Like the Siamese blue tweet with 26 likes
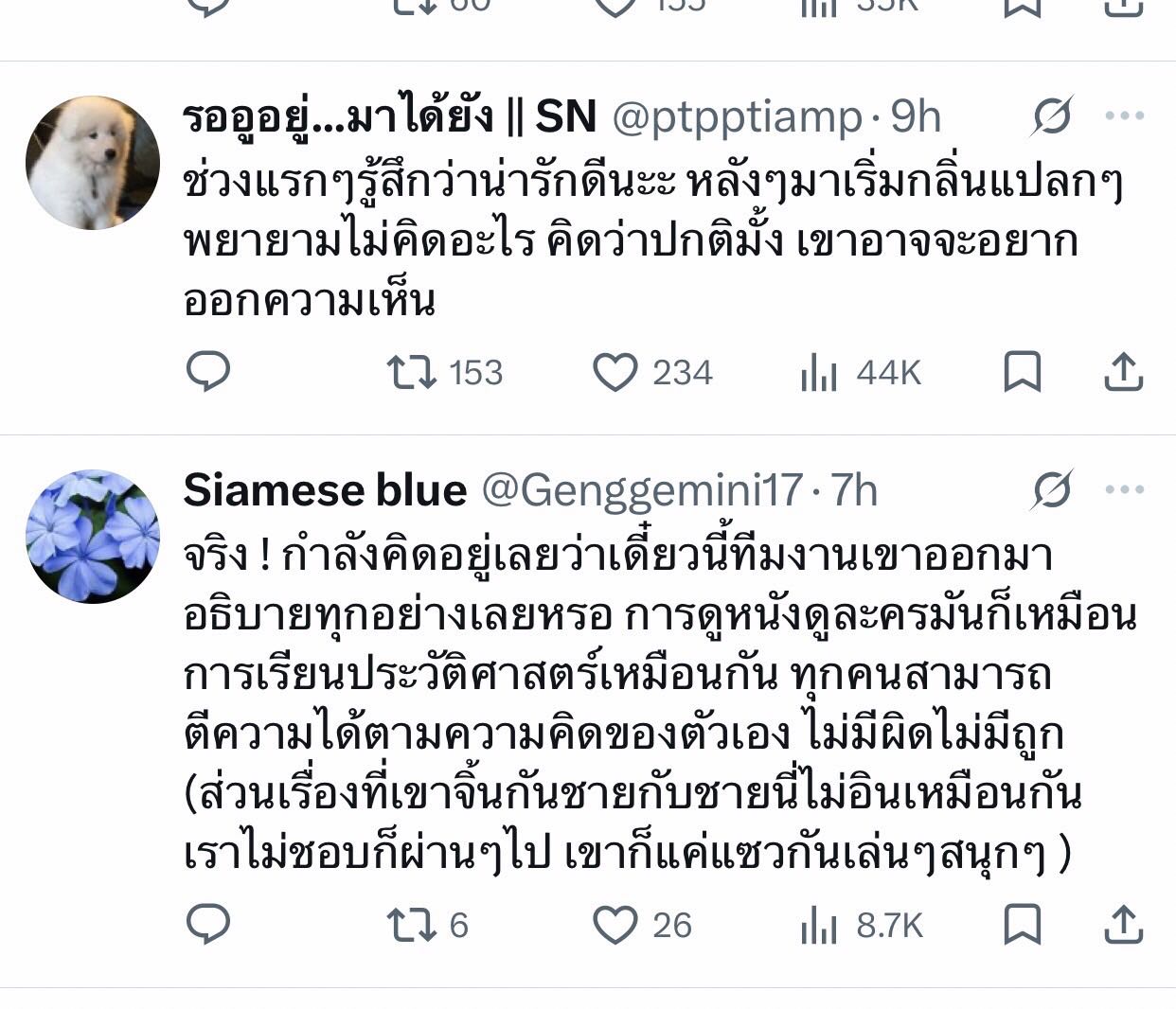The height and width of the screenshot is (1009, 1176). point(615,925)
